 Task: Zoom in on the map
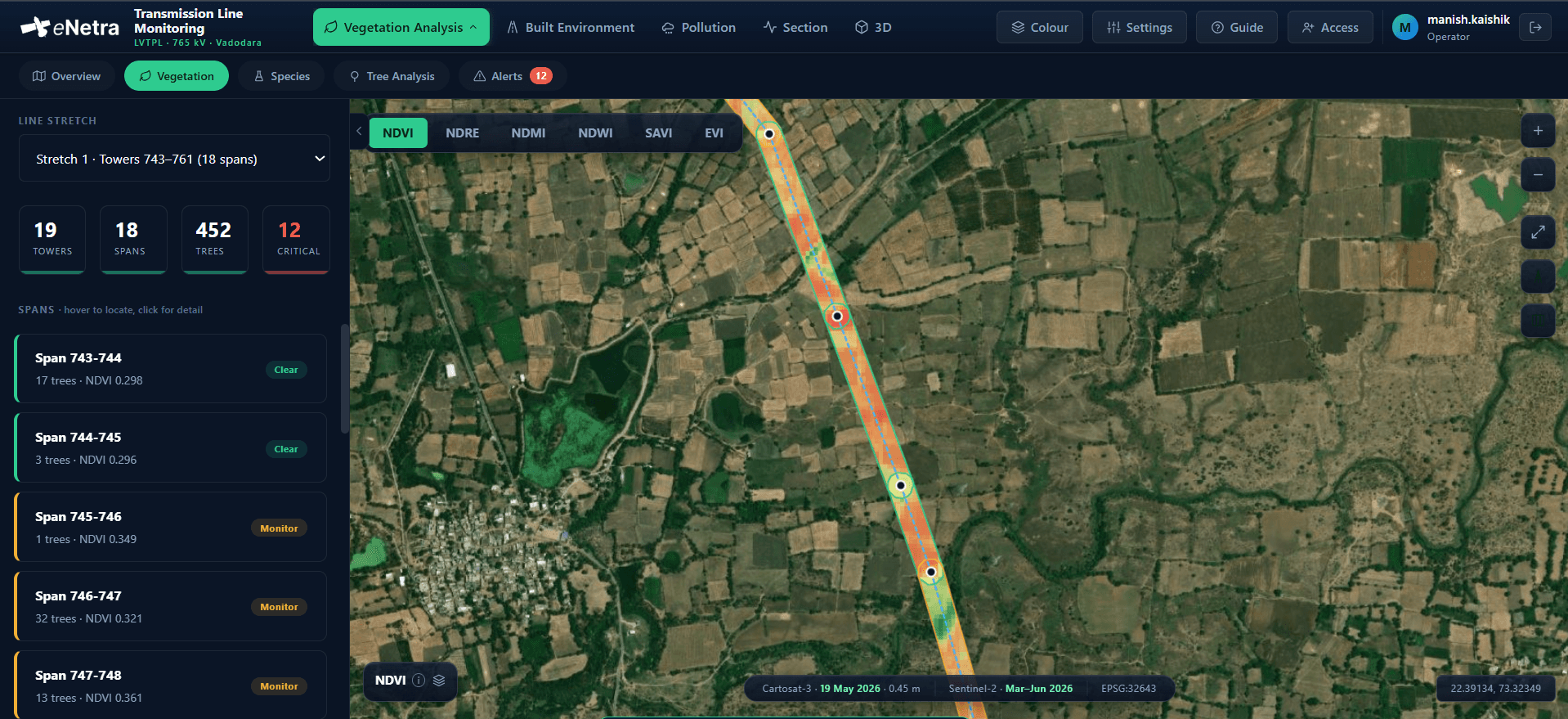coord(1538,131)
